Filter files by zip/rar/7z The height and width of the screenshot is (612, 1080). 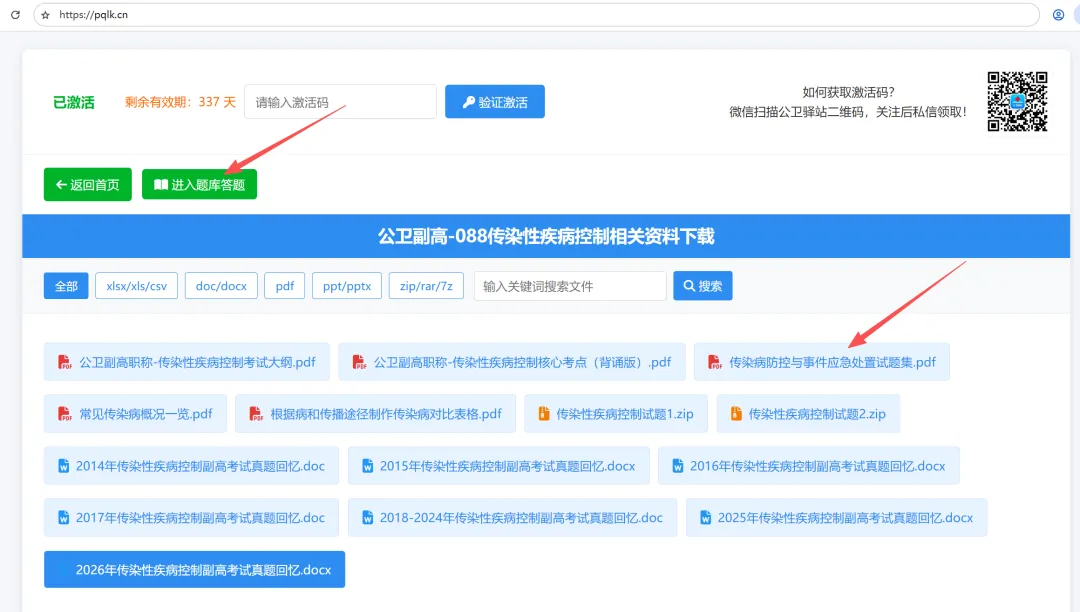tap(426, 286)
